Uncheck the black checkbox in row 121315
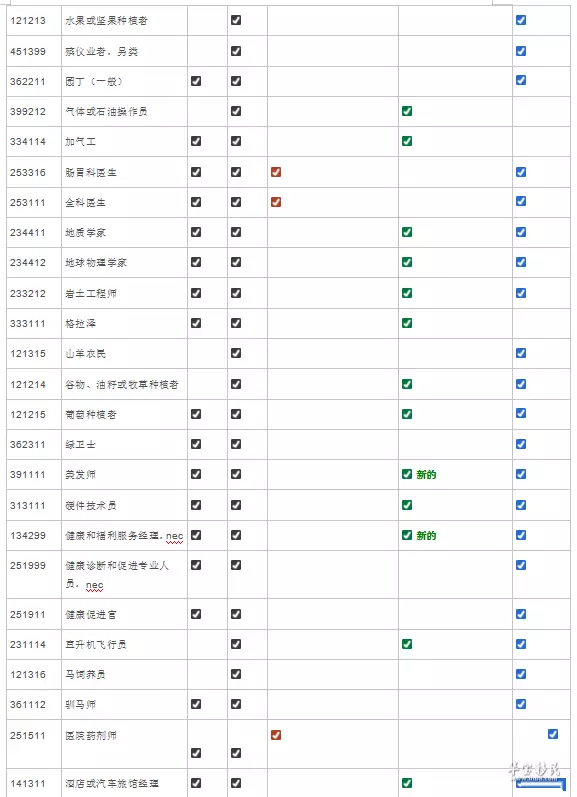The image size is (577, 797). click(236, 353)
